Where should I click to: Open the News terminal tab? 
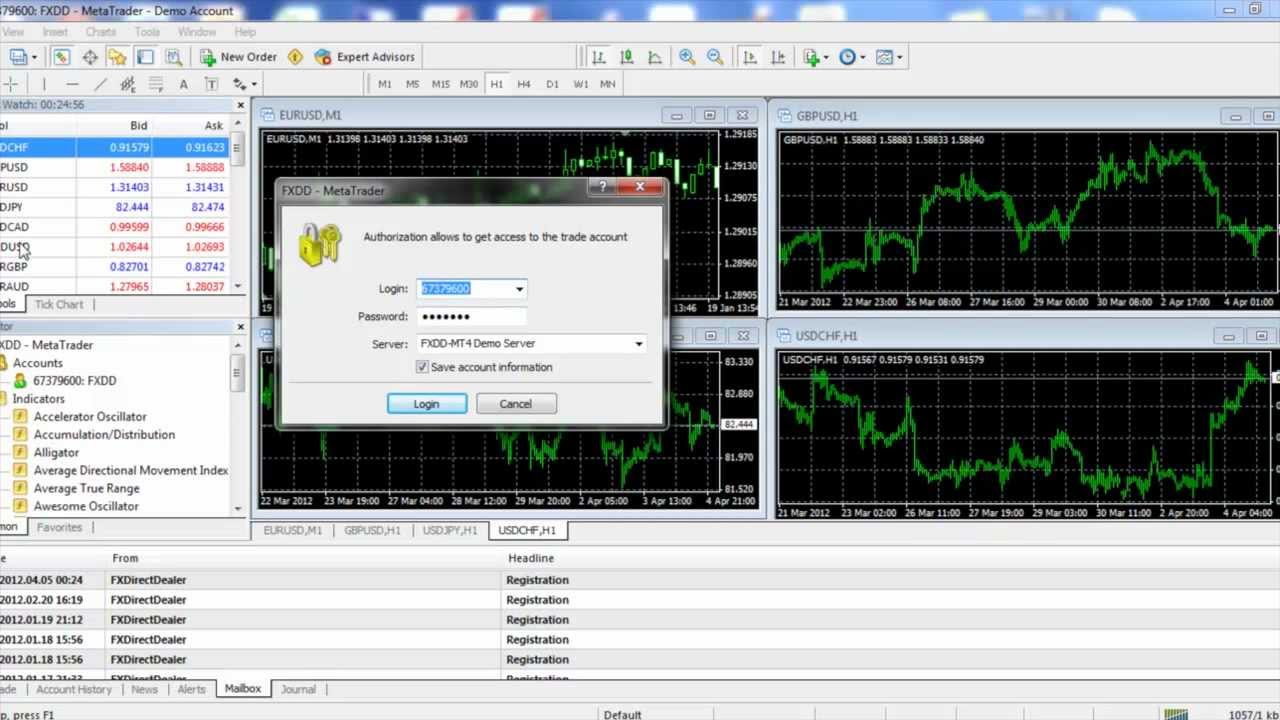coord(144,689)
